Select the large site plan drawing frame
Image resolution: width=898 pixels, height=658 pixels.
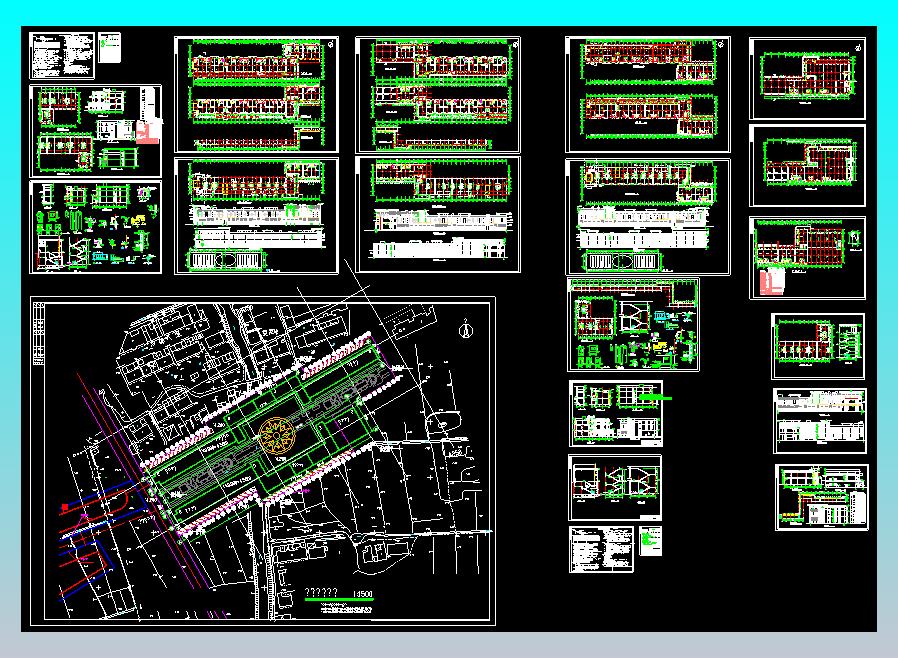pos(263,461)
